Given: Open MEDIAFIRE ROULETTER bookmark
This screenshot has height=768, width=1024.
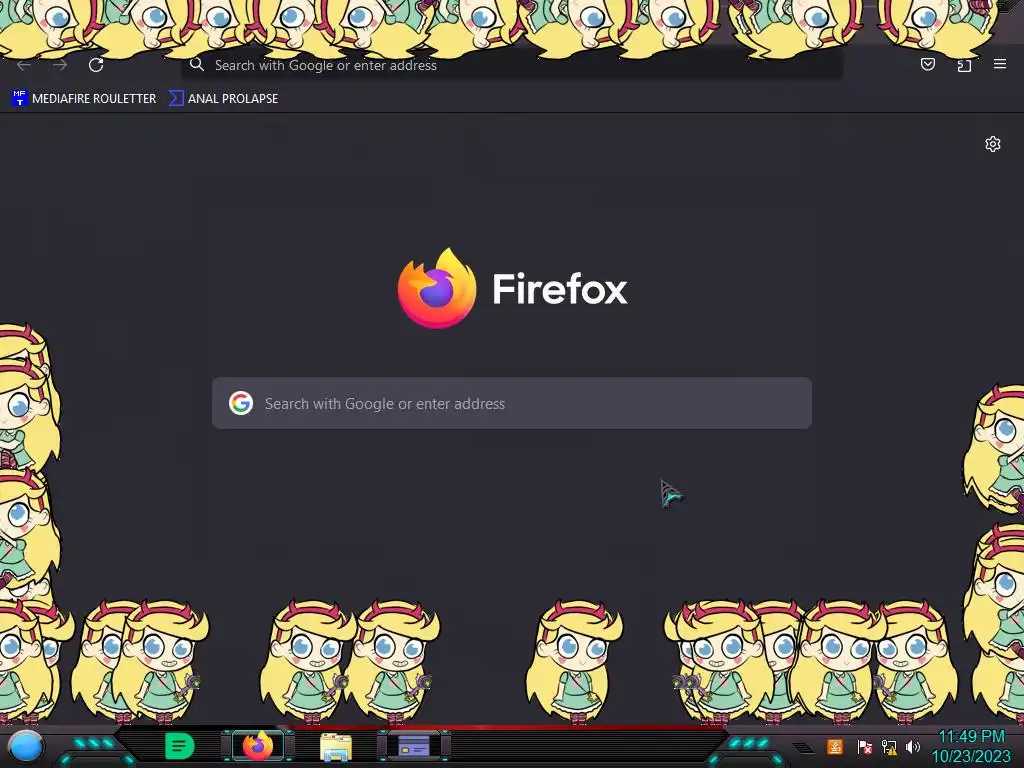Looking at the screenshot, I should coord(84,99).
